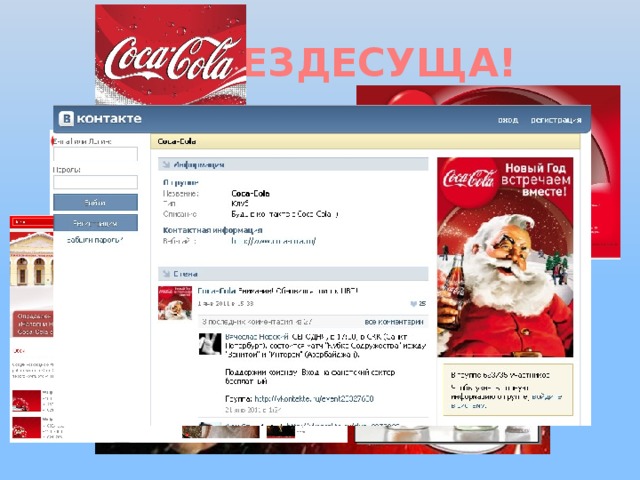The height and width of the screenshot is (480, 640).
Task: Open the commenter's profile photo
Action: pos(210,344)
